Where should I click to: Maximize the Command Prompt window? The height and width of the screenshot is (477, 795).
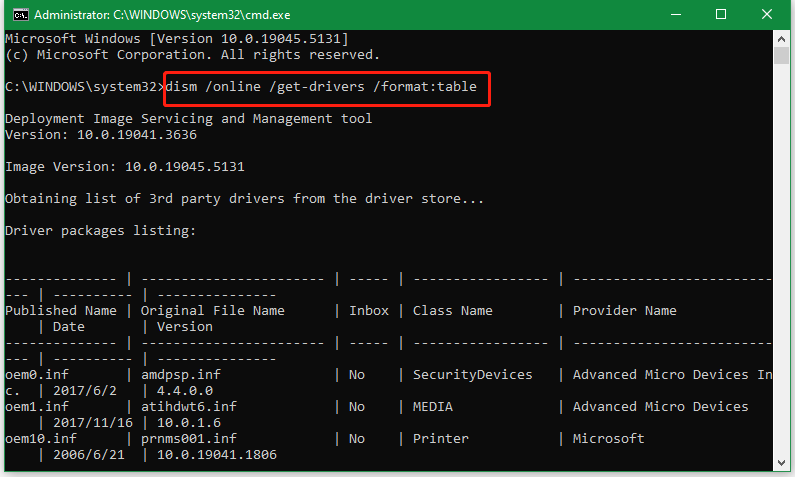point(720,14)
